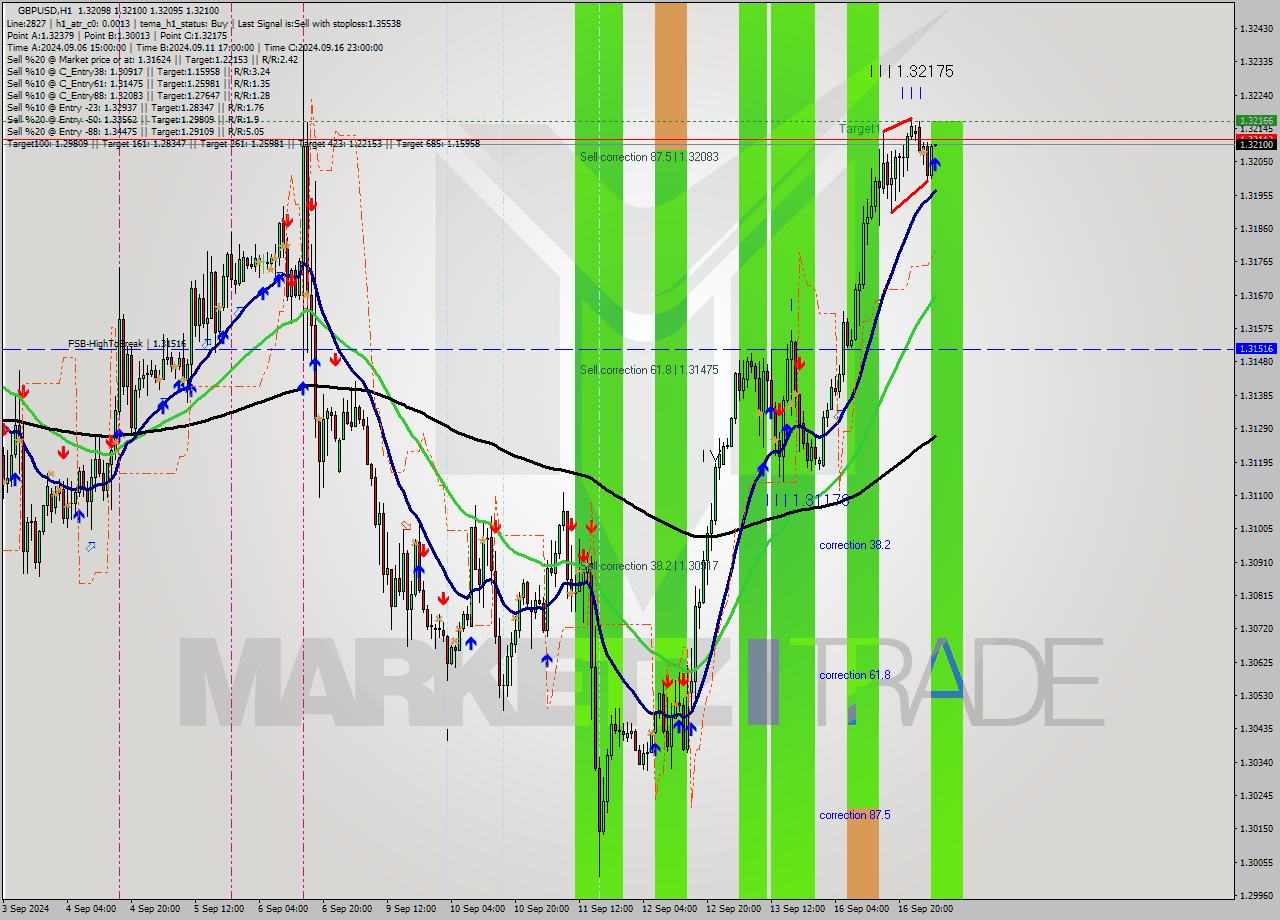The image size is (1280, 920).
Task: Click the '5 Sep 12:00' time label
Action: pos(218,909)
